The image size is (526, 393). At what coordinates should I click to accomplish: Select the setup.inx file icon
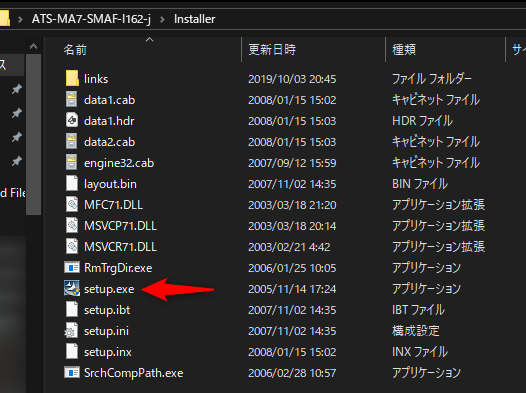(72, 351)
